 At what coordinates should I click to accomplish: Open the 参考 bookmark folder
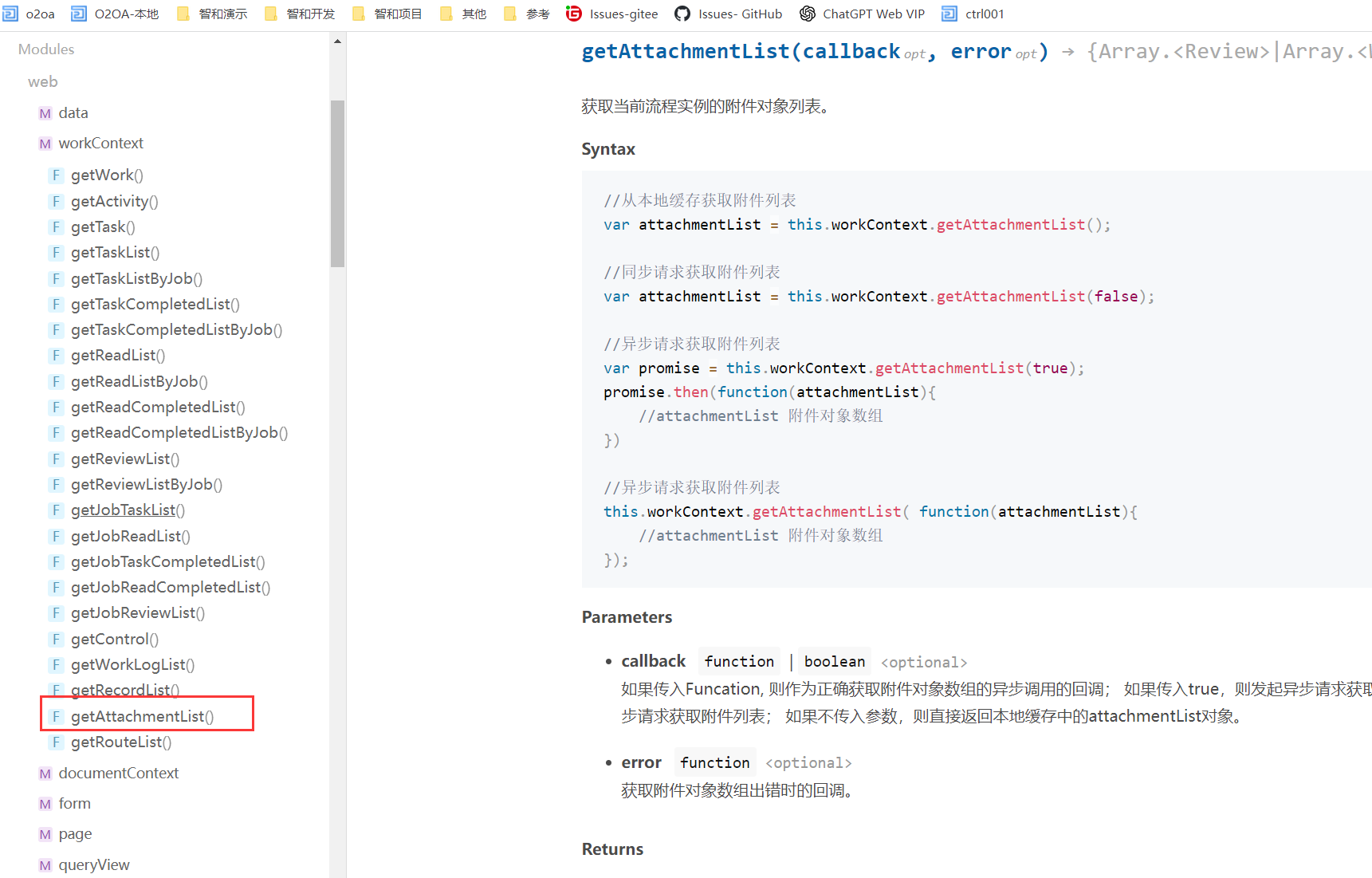pos(527,14)
